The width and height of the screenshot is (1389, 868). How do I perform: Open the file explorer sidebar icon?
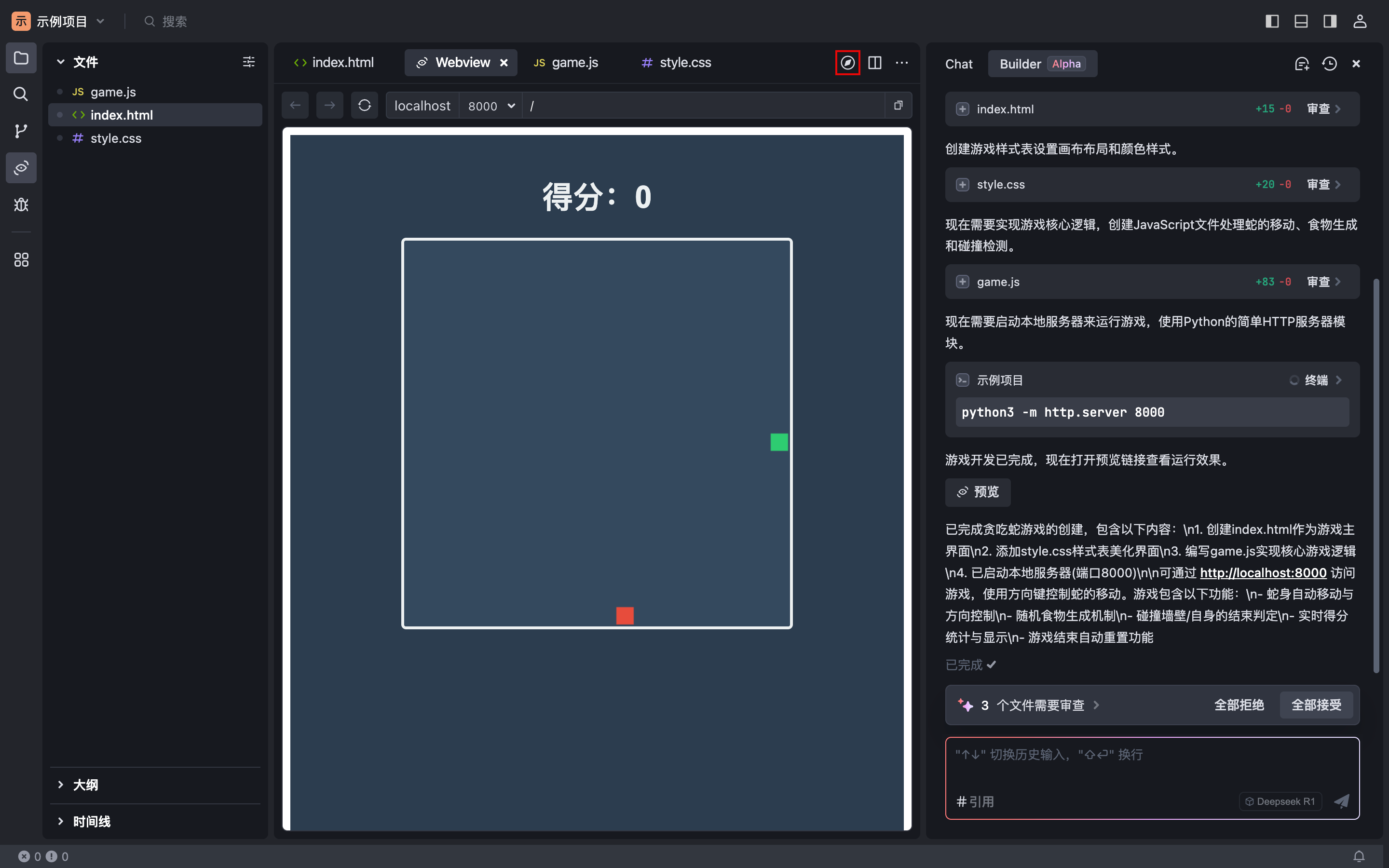tap(21, 58)
